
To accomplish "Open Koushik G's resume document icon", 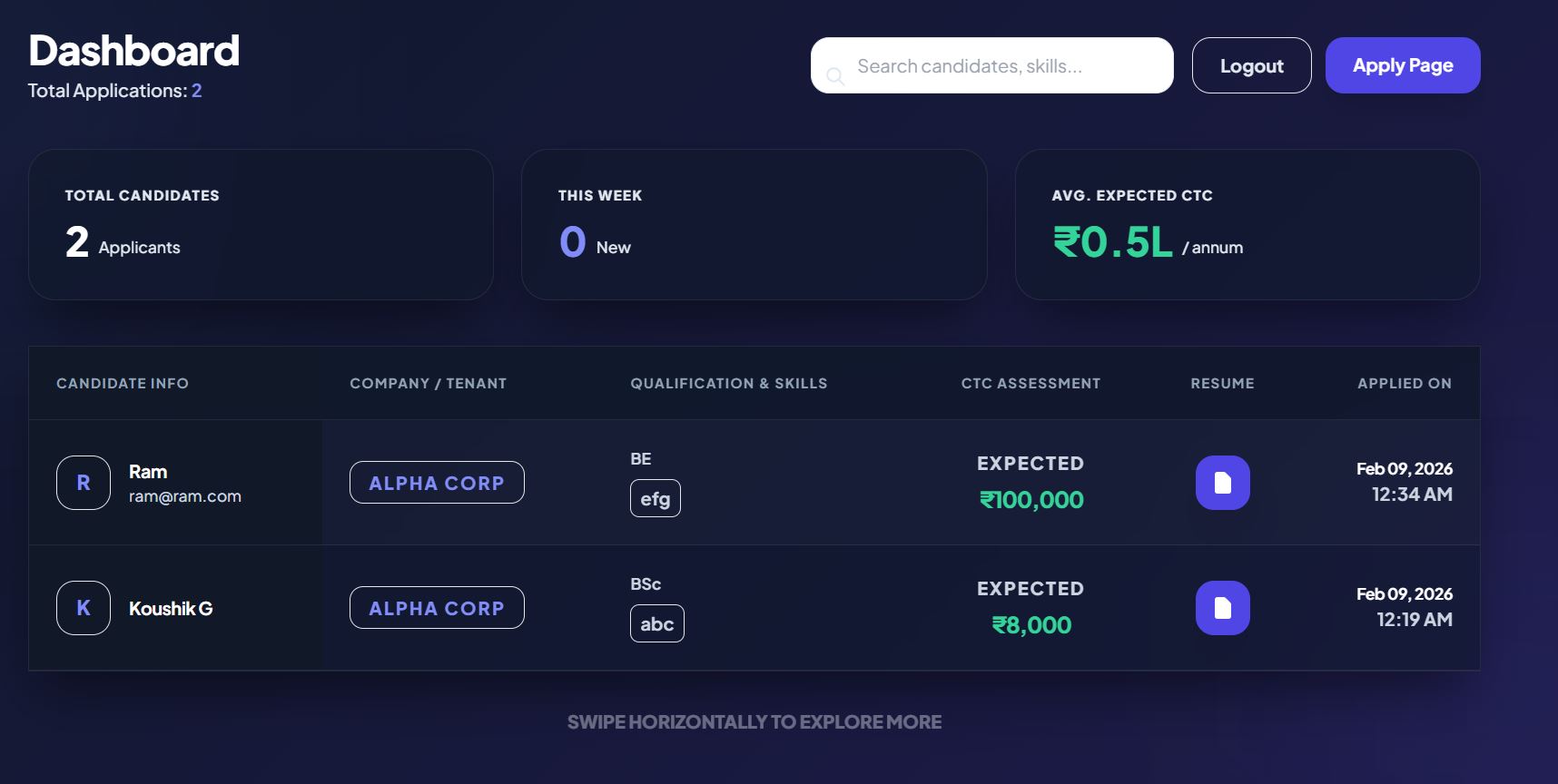I will point(1222,608).
